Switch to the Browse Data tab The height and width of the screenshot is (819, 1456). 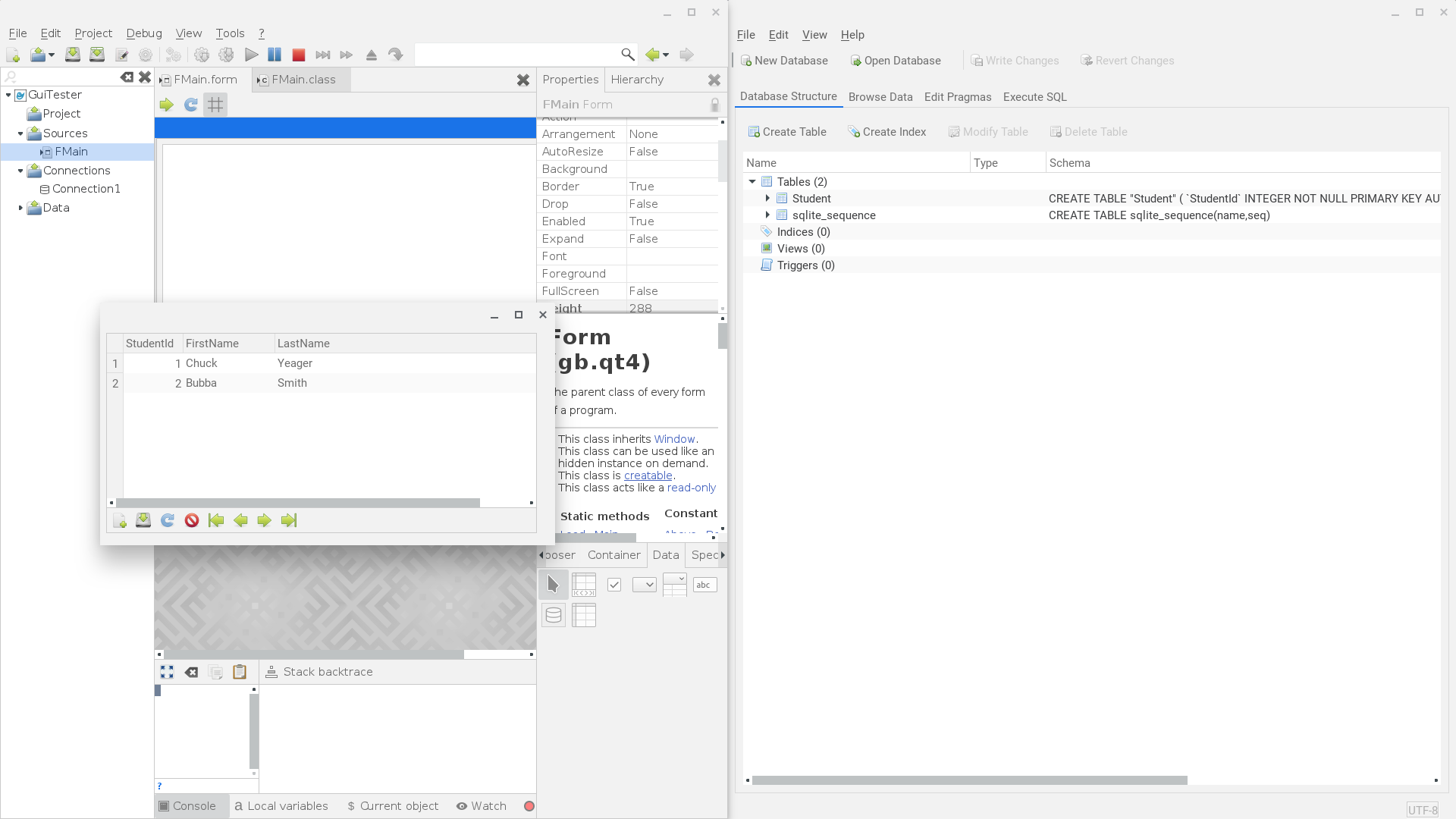(880, 97)
